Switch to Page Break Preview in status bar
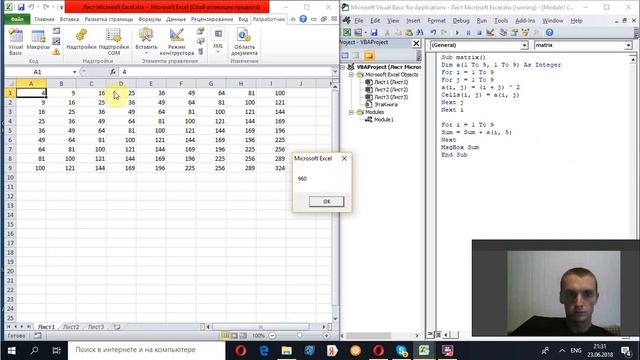640x360 pixels. pos(243,336)
